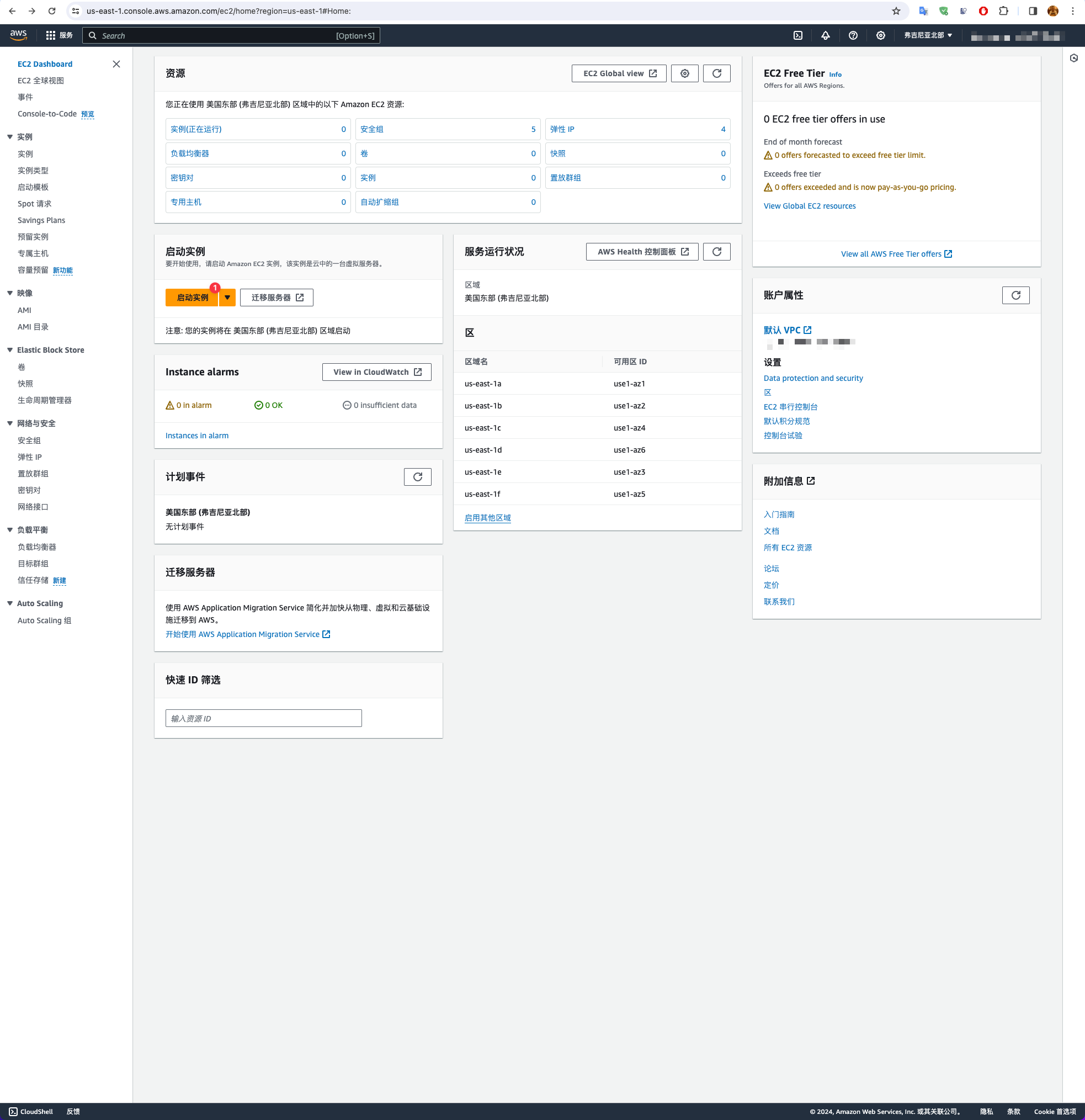
Task: Open Spot 请求 in sidebar
Action: pos(34,204)
